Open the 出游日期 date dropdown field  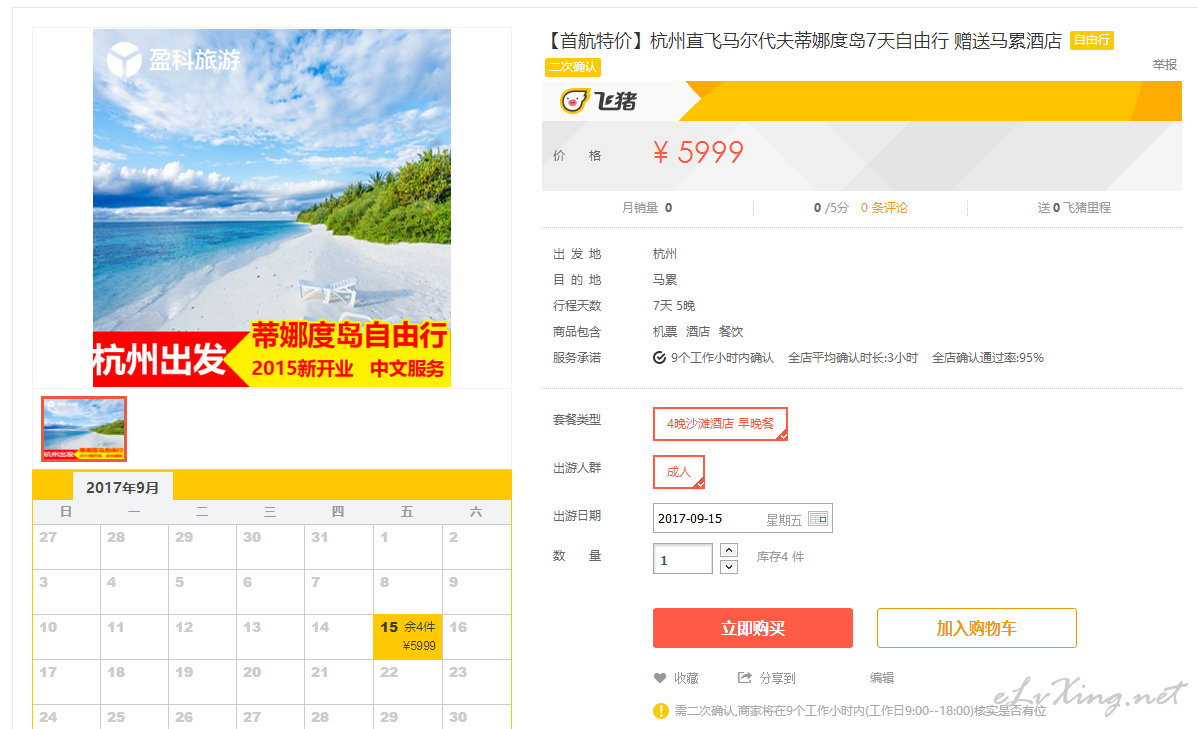pos(743,518)
